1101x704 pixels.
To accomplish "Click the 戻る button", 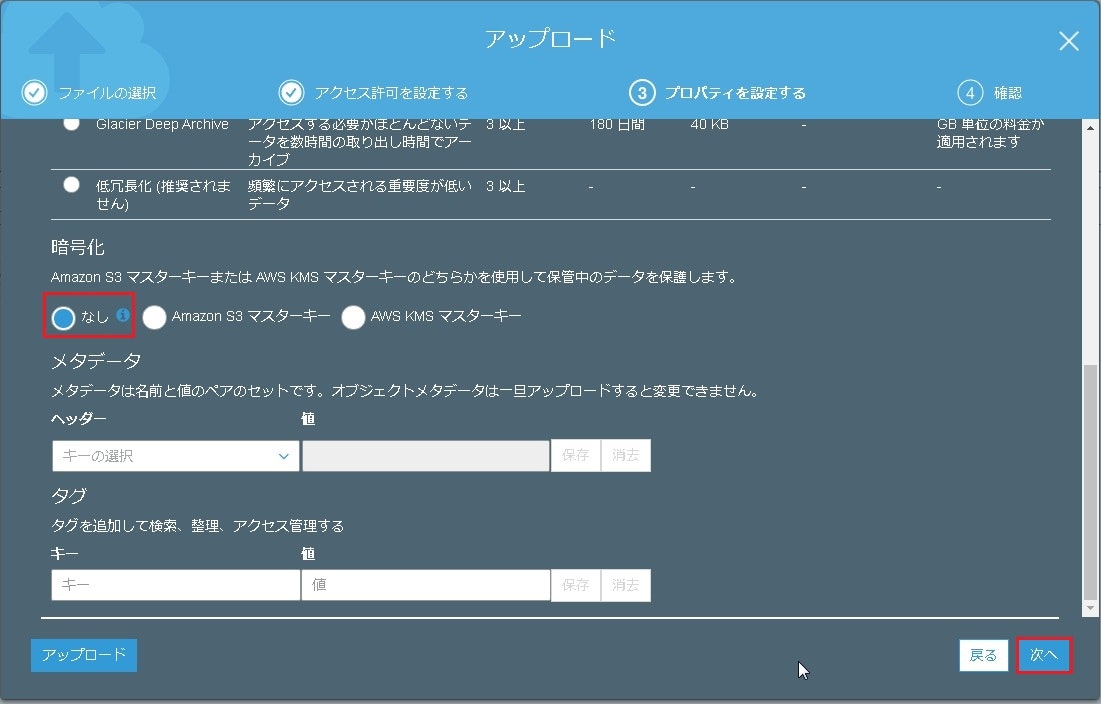I will (x=983, y=655).
